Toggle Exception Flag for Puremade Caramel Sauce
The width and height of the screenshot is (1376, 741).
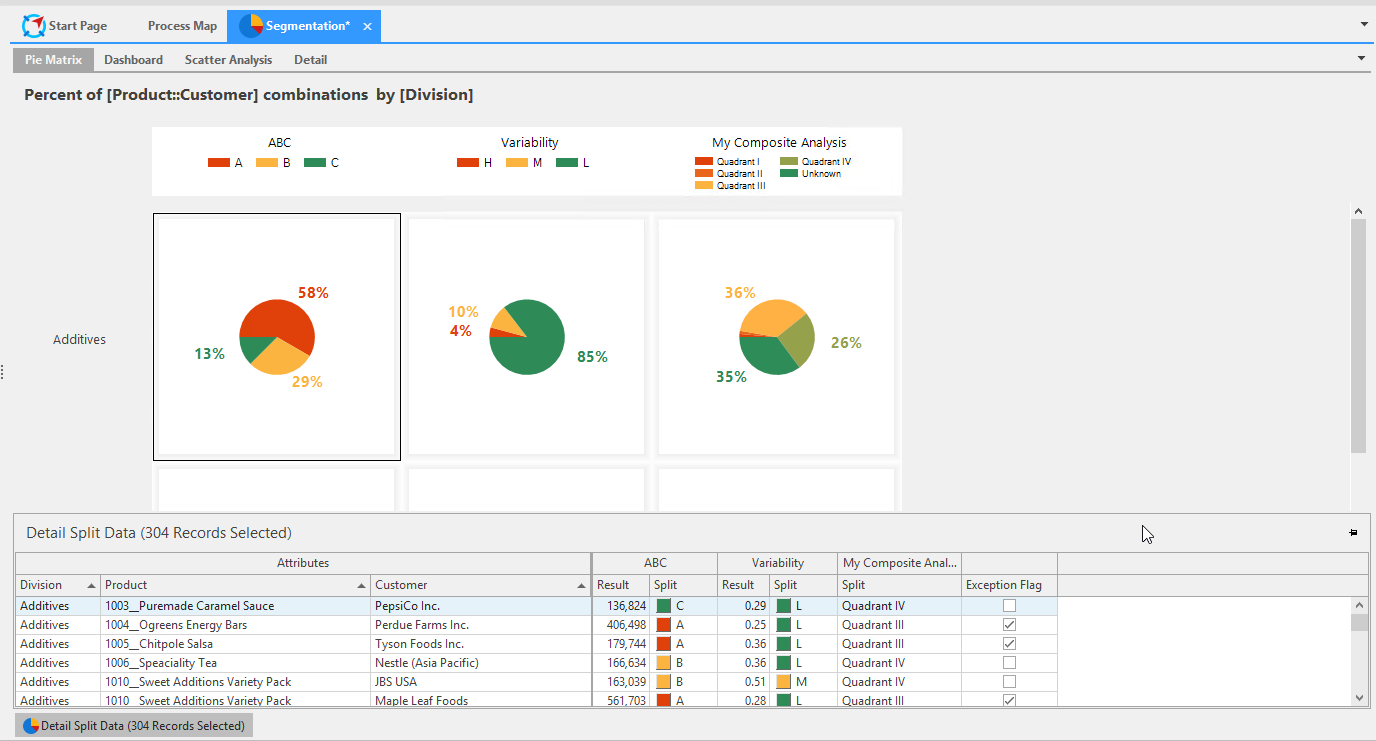[1009, 606]
